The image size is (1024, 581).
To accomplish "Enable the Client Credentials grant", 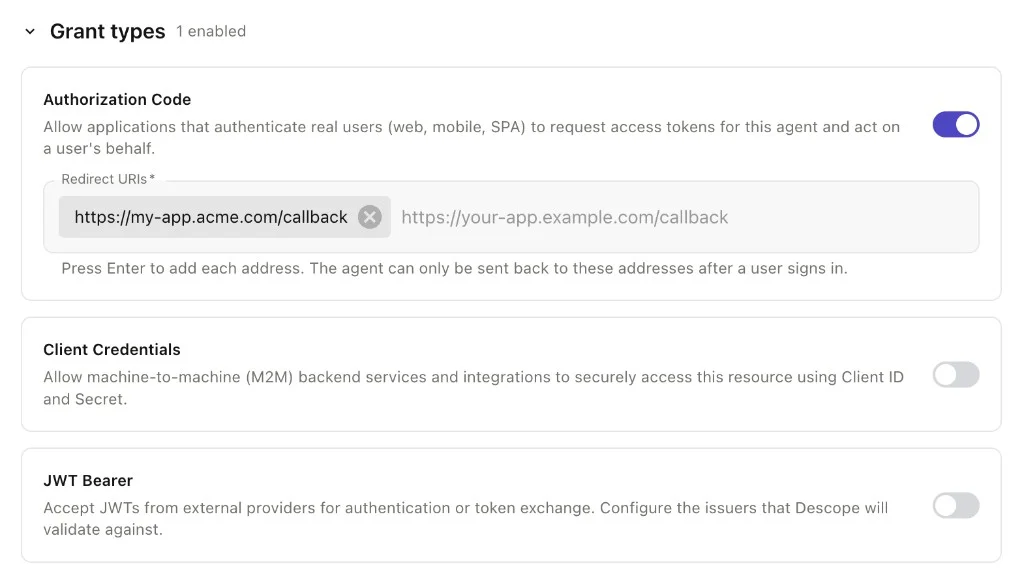I will [x=955, y=375].
